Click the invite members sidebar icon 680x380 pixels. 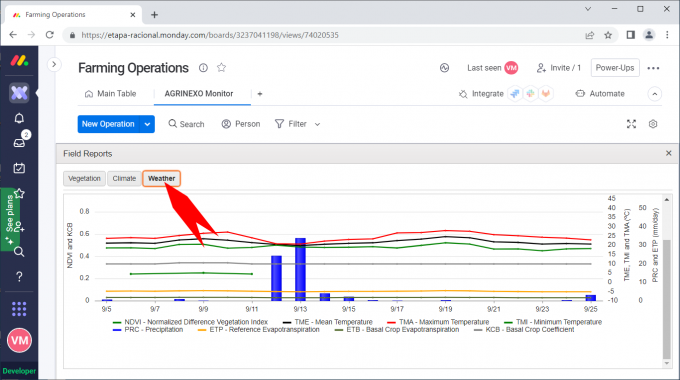[x=19, y=226]
